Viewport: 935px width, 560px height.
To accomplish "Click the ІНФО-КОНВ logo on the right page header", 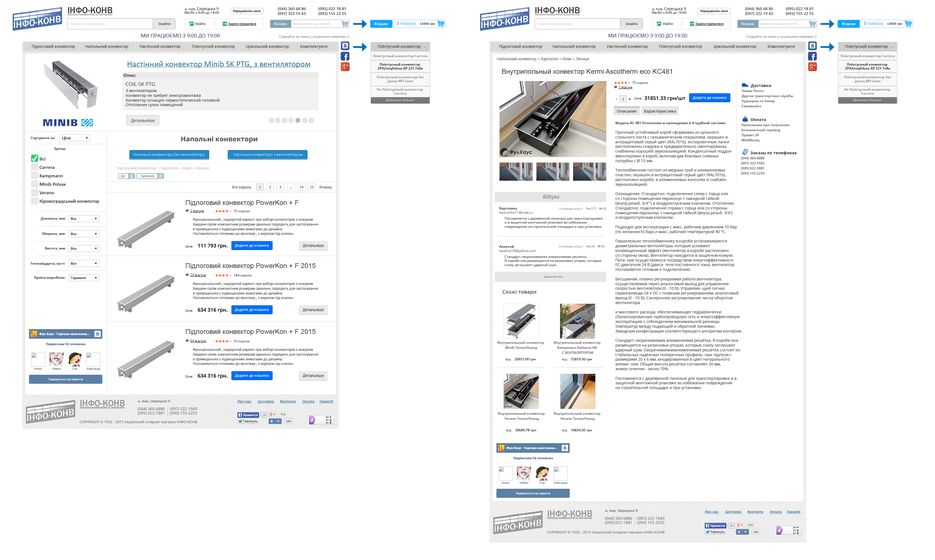I will click(x=504, y=18).
